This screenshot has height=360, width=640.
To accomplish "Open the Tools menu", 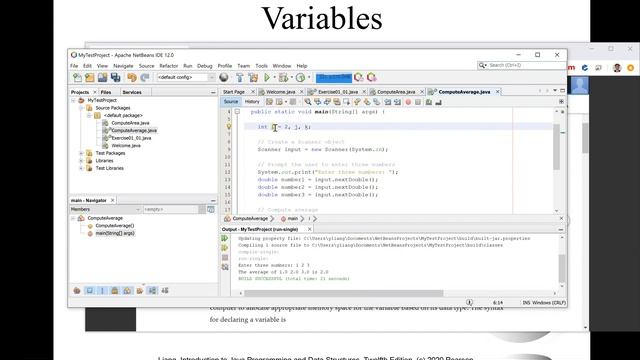I will (261, 66).
